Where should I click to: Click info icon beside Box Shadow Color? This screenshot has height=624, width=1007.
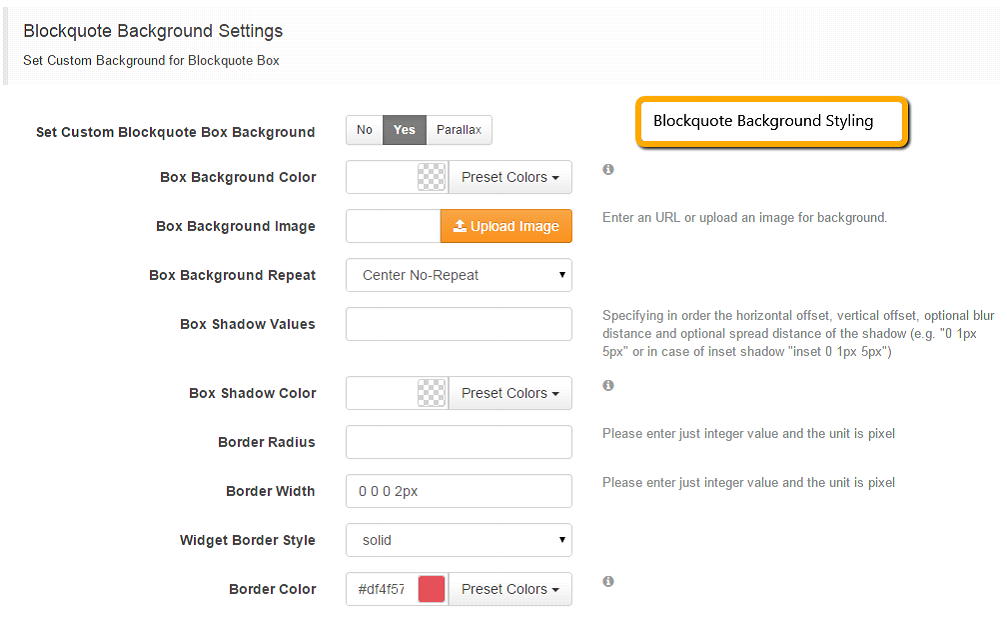(608, 385)
